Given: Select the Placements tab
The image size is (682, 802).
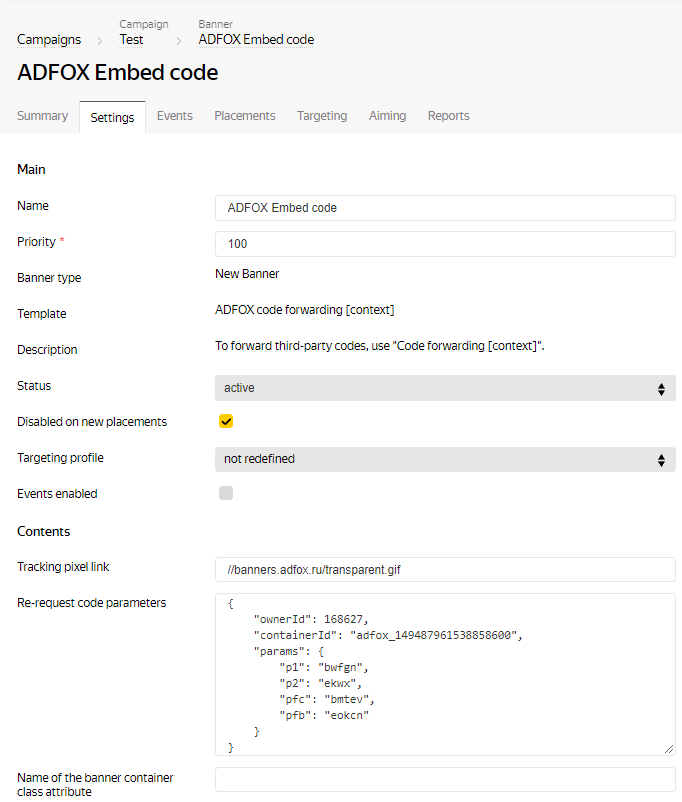Looking at the screenshot, I should (x=245, y=116).
